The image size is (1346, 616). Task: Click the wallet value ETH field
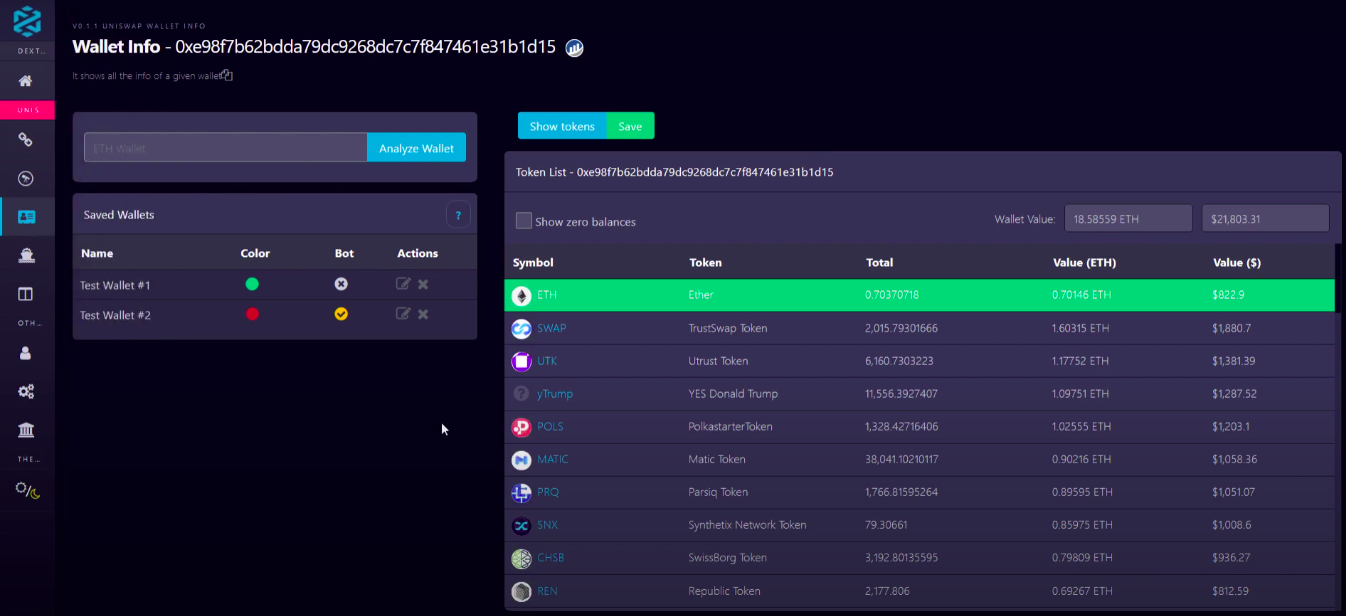[x=1128, y=218]
